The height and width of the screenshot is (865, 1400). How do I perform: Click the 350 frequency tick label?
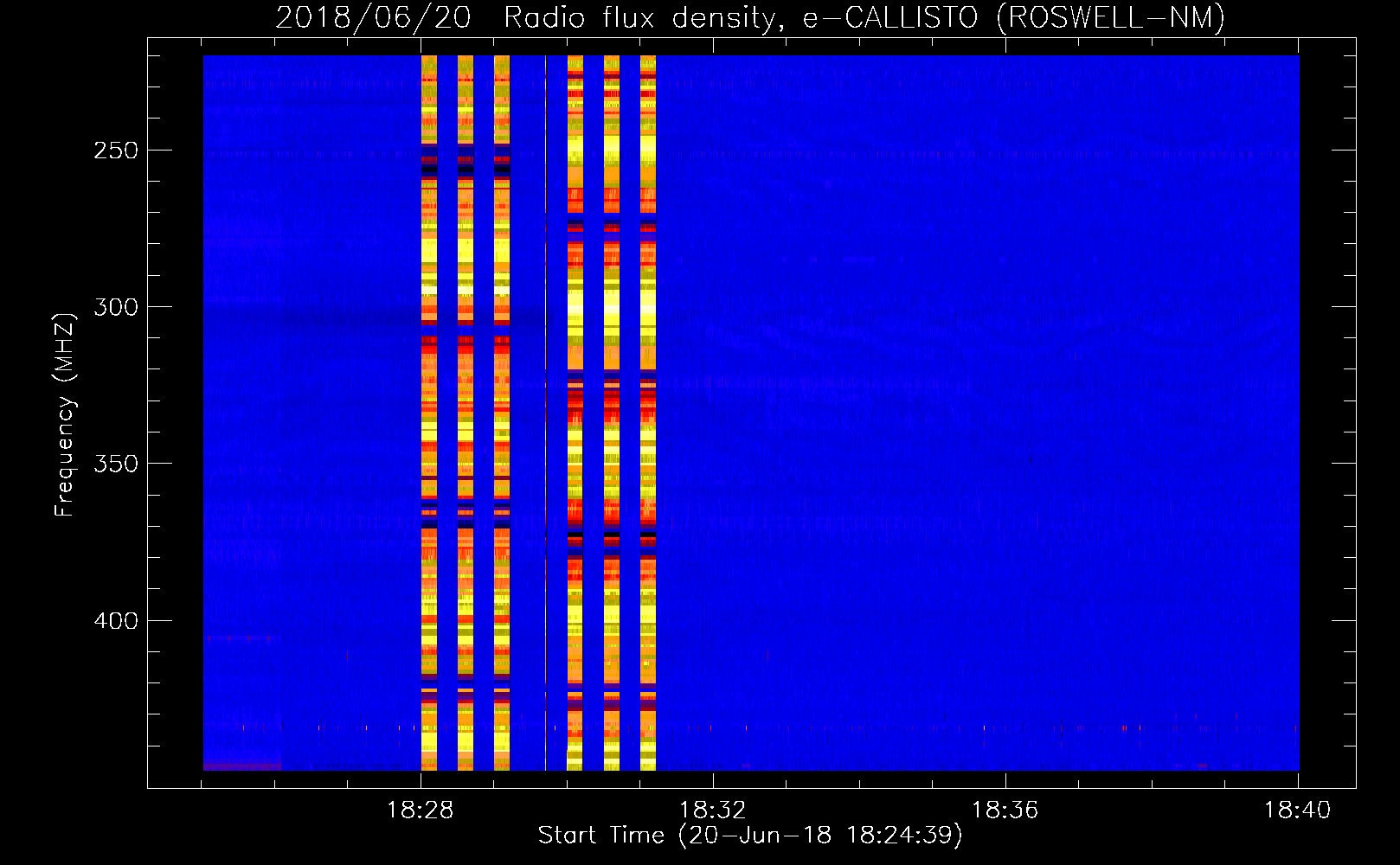(x=116, y=464)
